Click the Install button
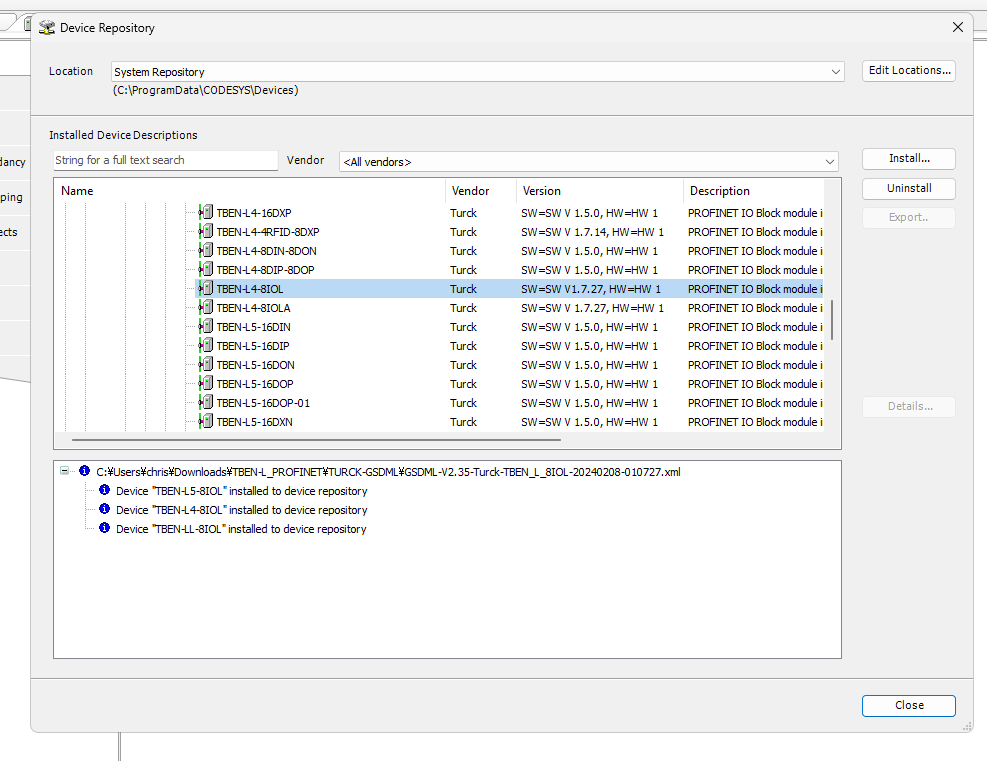The width and height of the screenshot is (987, 761). (909, 159)
